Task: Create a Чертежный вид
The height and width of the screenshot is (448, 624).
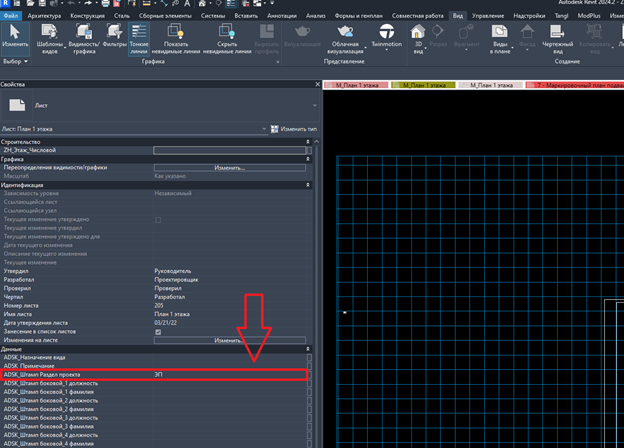Action: click(x=558, y=39)
